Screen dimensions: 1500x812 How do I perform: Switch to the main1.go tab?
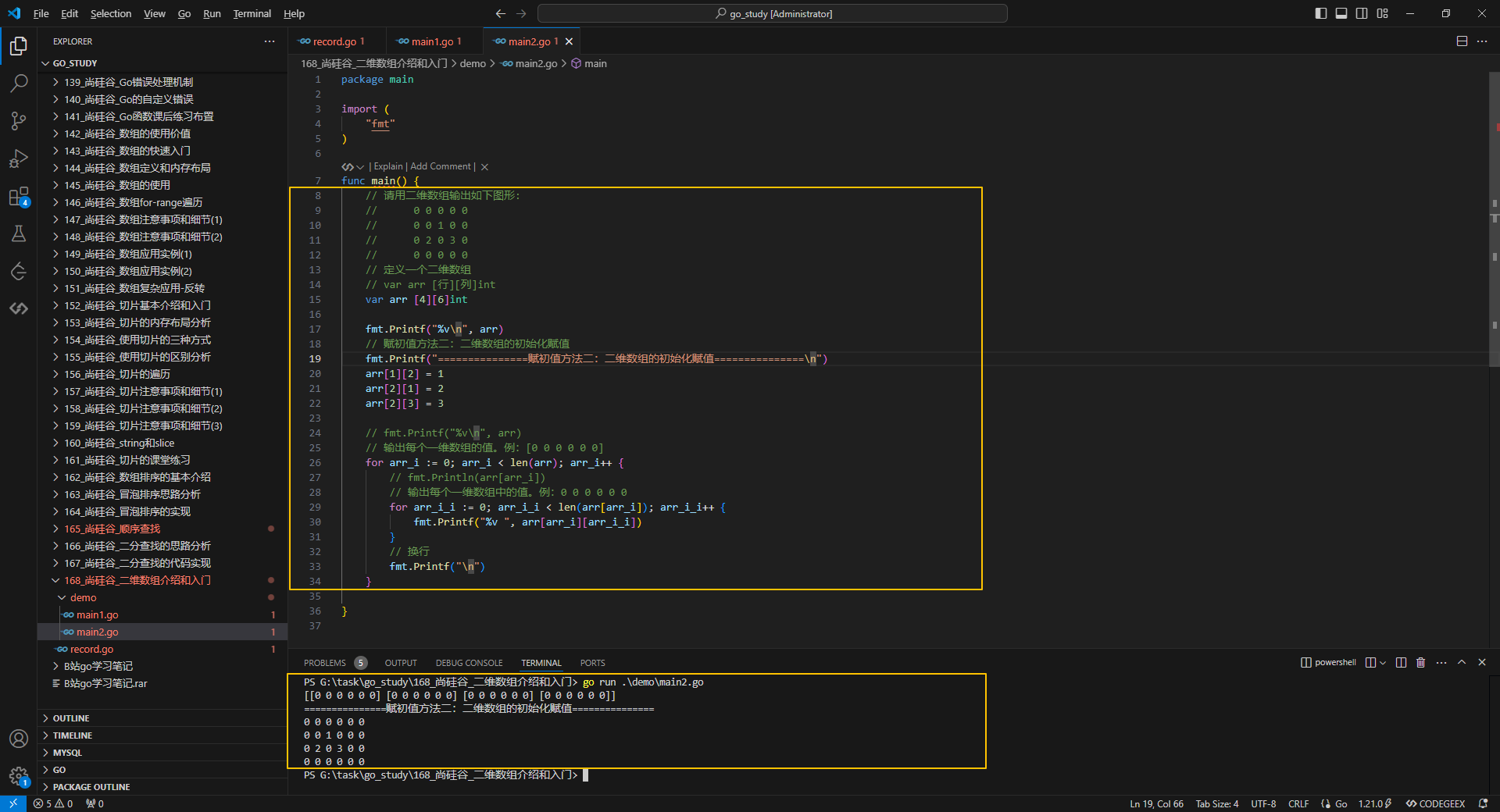(431, 41)
